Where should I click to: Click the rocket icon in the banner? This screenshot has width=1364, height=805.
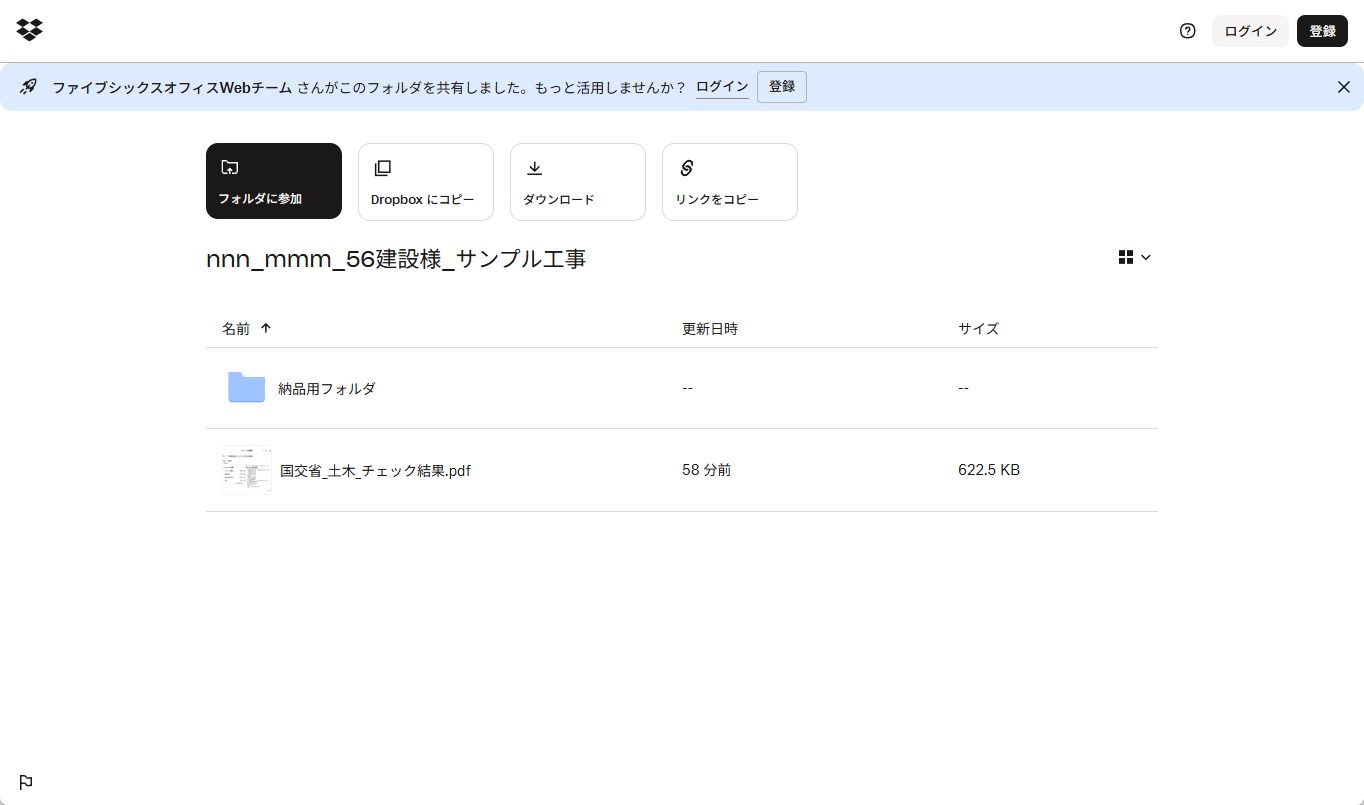[28, 87]
